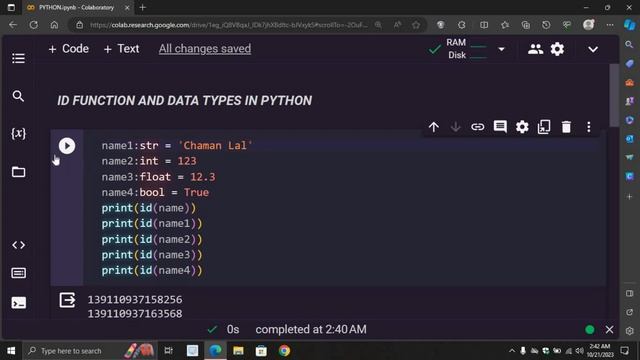This screenshot has height=360, width=640.
Task: Open the Variables {x} panel
Action: 18,133
